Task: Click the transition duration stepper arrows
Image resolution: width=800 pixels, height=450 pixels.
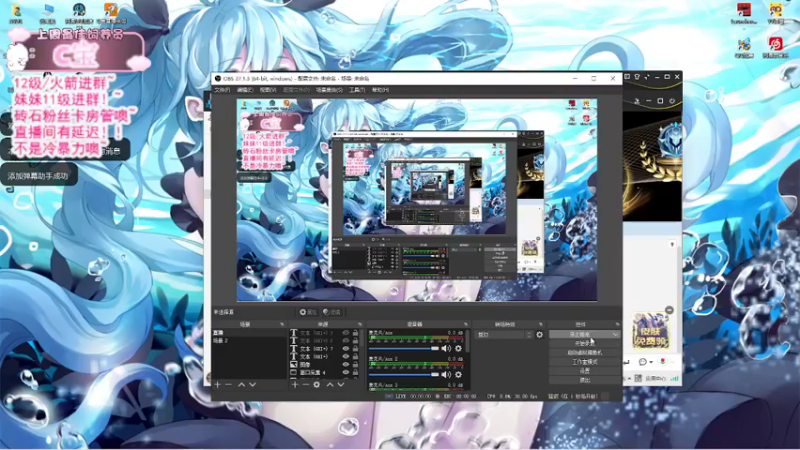Action: point(529,335)
